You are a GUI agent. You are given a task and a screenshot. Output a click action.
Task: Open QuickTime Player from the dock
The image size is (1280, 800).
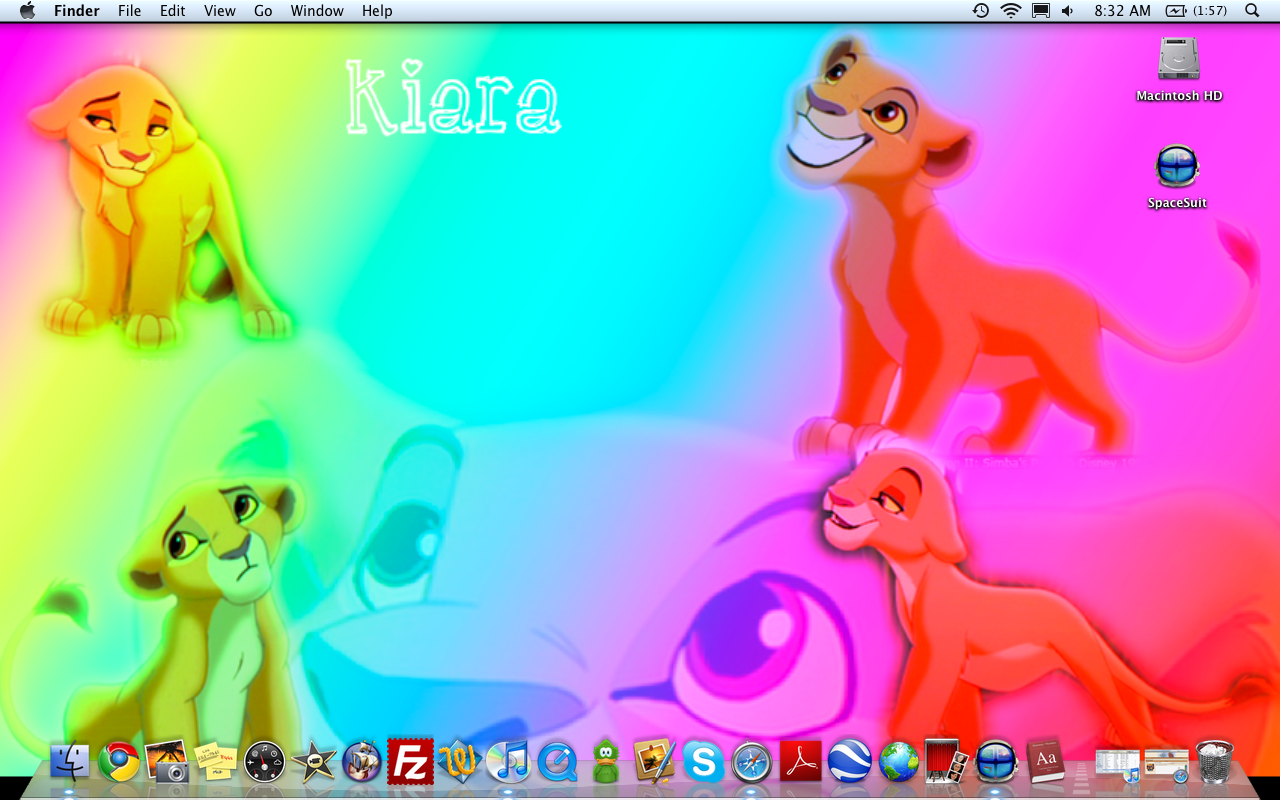click(557, 763)
